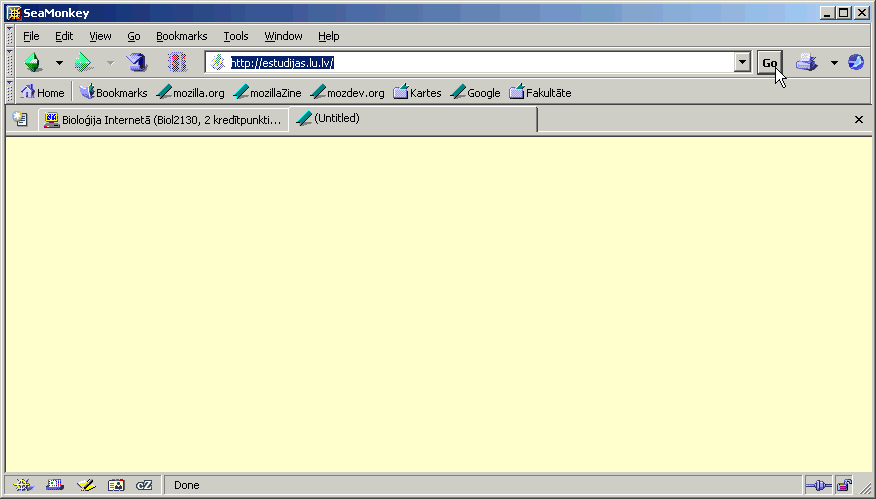Image resolution: width=876 pixels, height=499 pixels.
Task: Open Mail & Newsgroups status bar icon
Action: tap(55, 485)
